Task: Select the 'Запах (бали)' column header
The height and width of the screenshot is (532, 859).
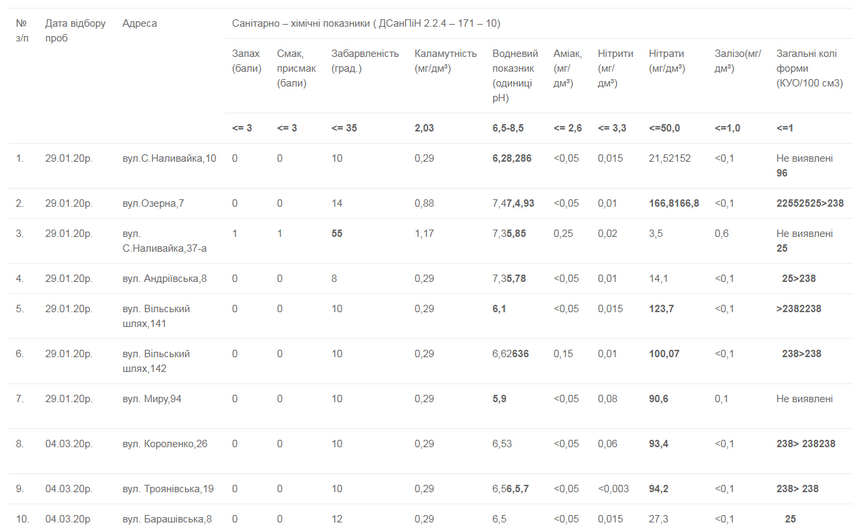Action: click(x=246, y=60)
